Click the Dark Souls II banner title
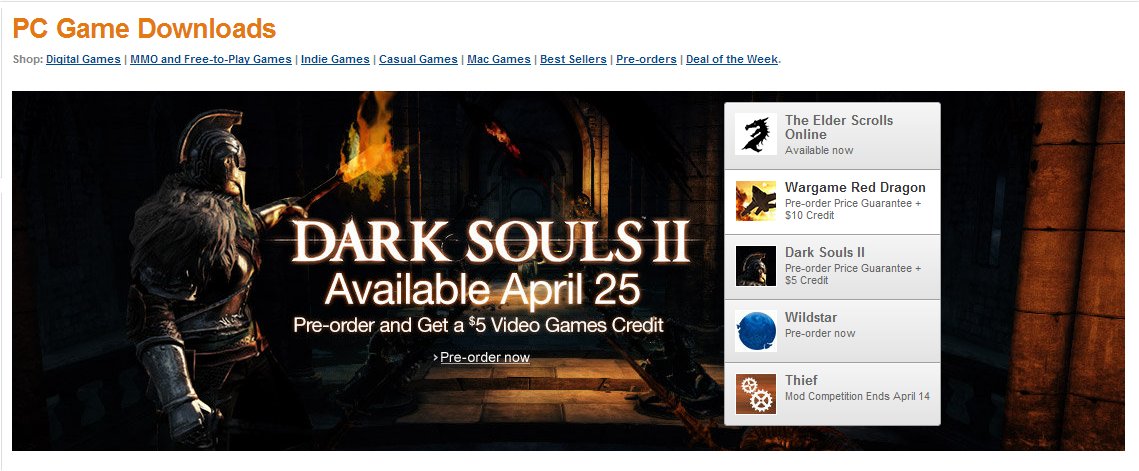Image resolution: width=1139 pixels, height=471 pixels. (490, 242)
